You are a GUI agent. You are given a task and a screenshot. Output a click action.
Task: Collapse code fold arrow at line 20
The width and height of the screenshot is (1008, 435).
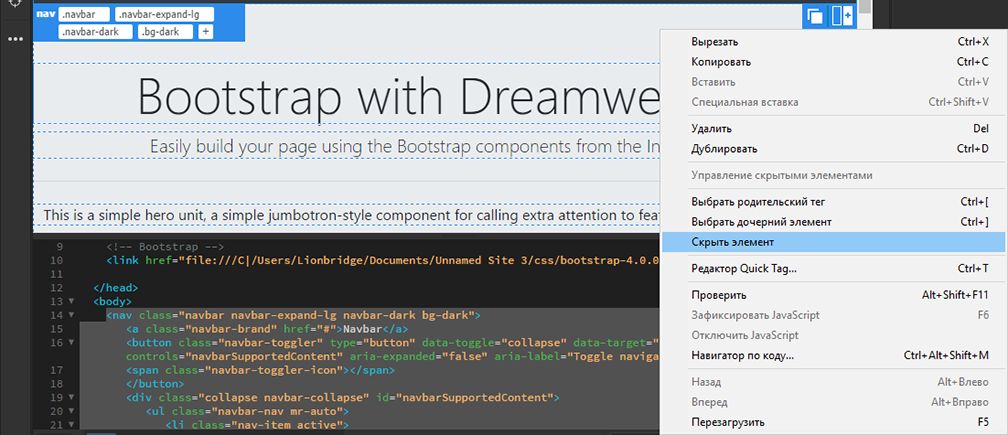point(71,411)
